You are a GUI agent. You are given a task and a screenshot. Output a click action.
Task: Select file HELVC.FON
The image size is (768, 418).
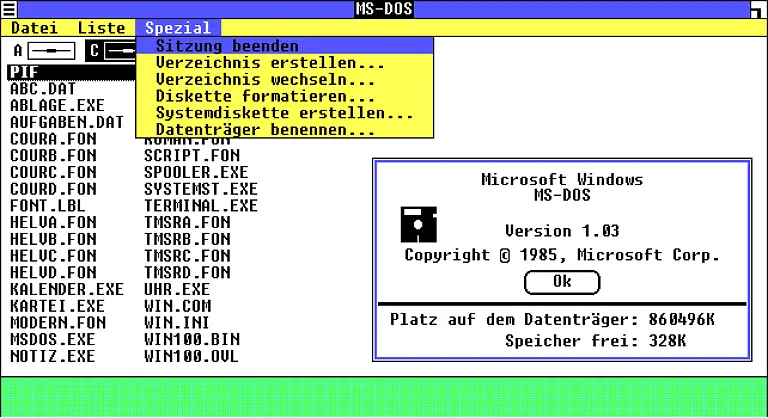pos(53,256)
